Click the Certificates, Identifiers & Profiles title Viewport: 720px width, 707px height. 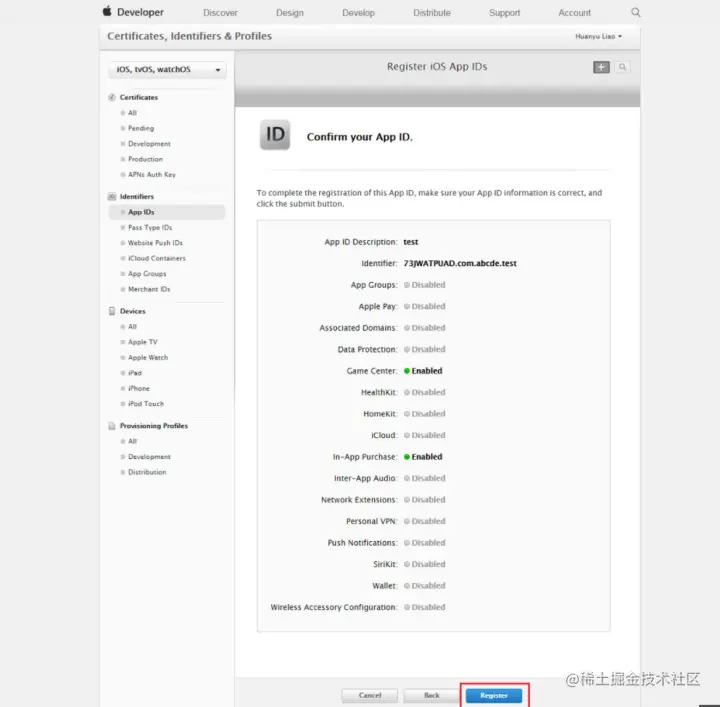pyautogui.click(x=189, y=36)
